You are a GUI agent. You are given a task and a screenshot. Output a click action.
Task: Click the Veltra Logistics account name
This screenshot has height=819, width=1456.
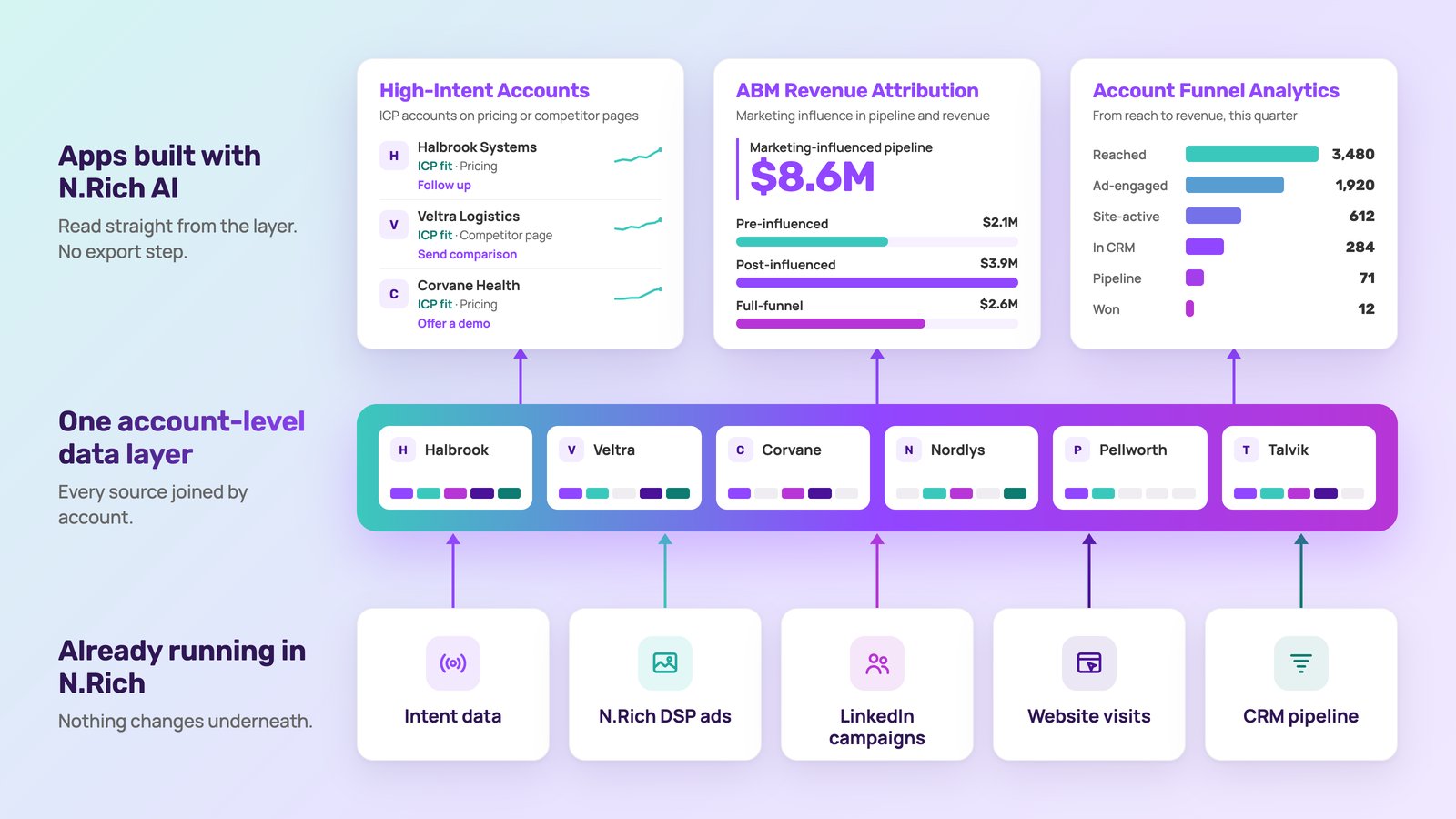[469, 217]
